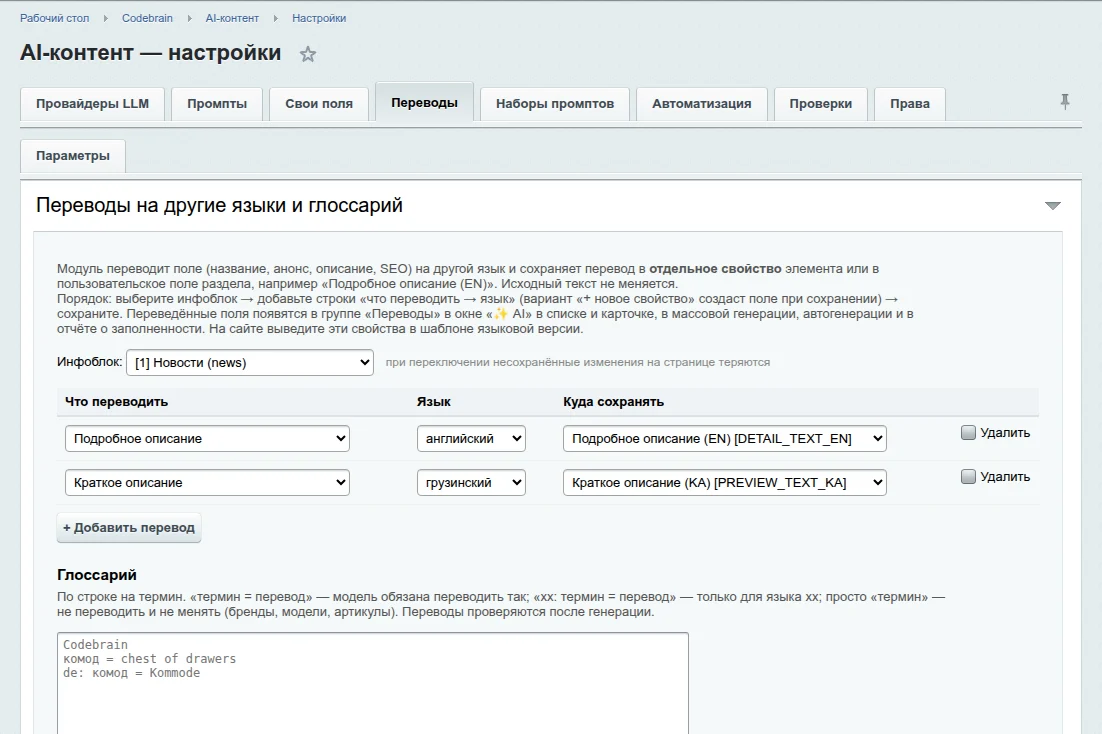
Task: Click inside the glossary text area
Action: click(x=372, y=683)
